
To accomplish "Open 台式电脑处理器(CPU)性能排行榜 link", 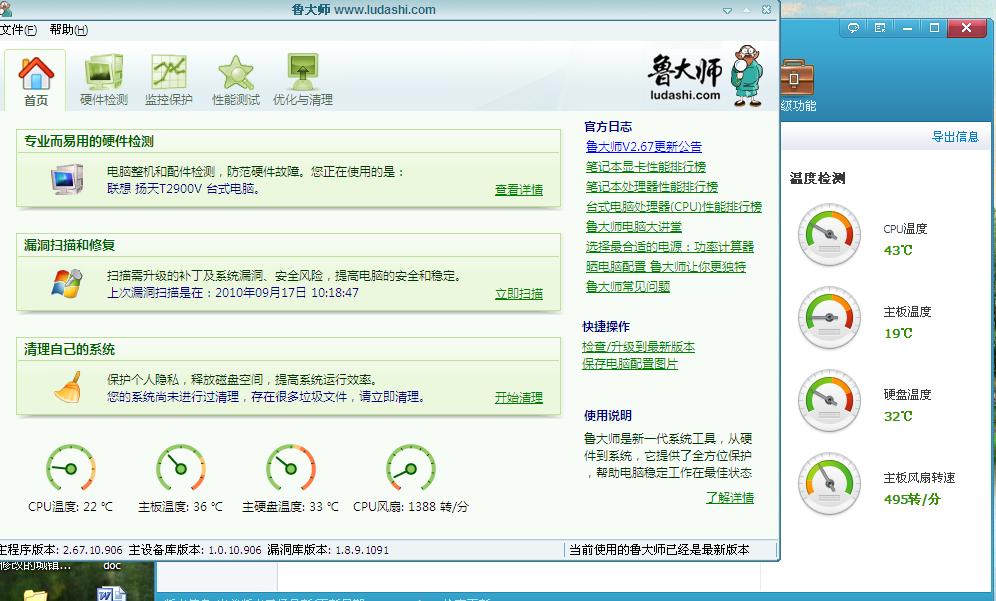I will [x=673, y=206].
